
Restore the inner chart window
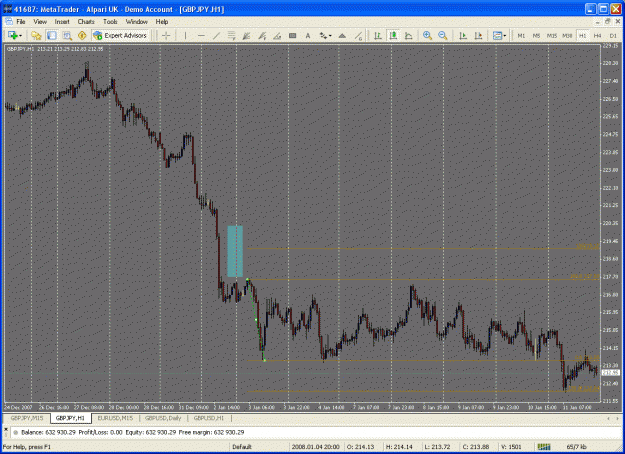pyautogui.click(x=607, y=22)
